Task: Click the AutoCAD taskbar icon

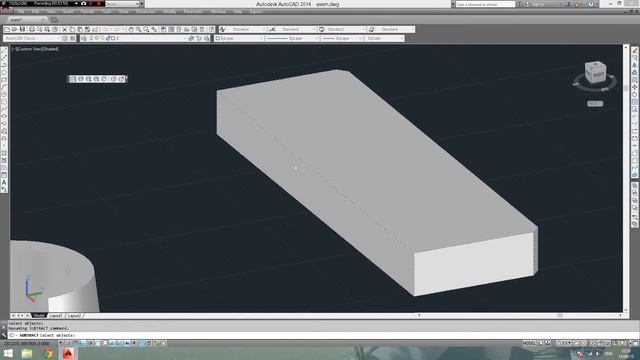Action: (x=68, y=353)
